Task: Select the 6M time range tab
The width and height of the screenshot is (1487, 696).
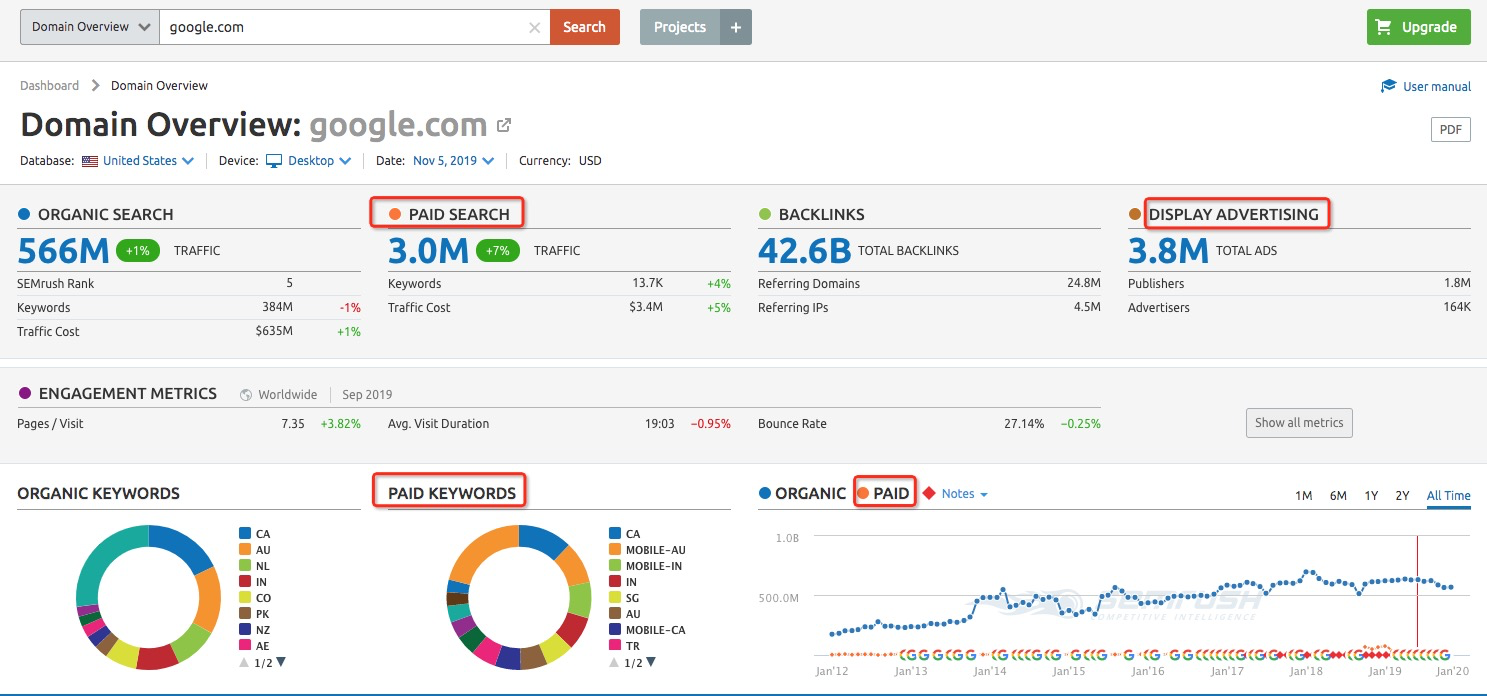Action: (1338, 496)
